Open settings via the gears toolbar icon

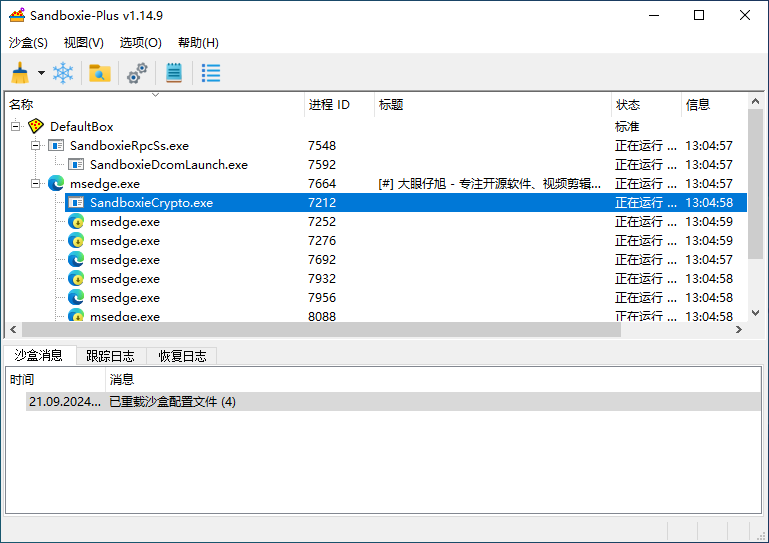click(x=137, y=73)
